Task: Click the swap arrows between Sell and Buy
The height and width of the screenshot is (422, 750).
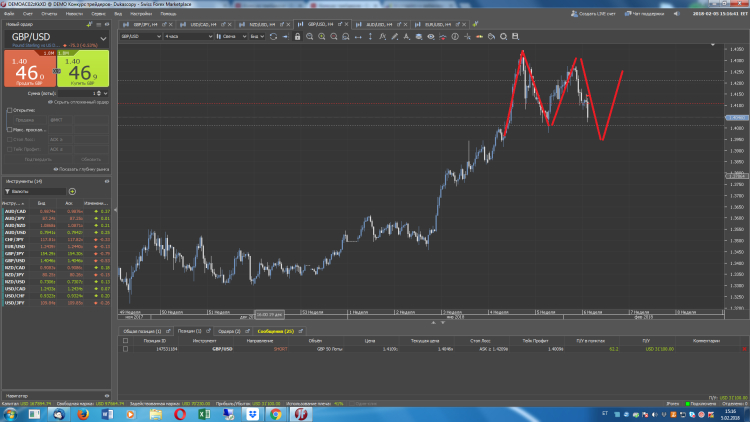Action: (x=56, y=71)
